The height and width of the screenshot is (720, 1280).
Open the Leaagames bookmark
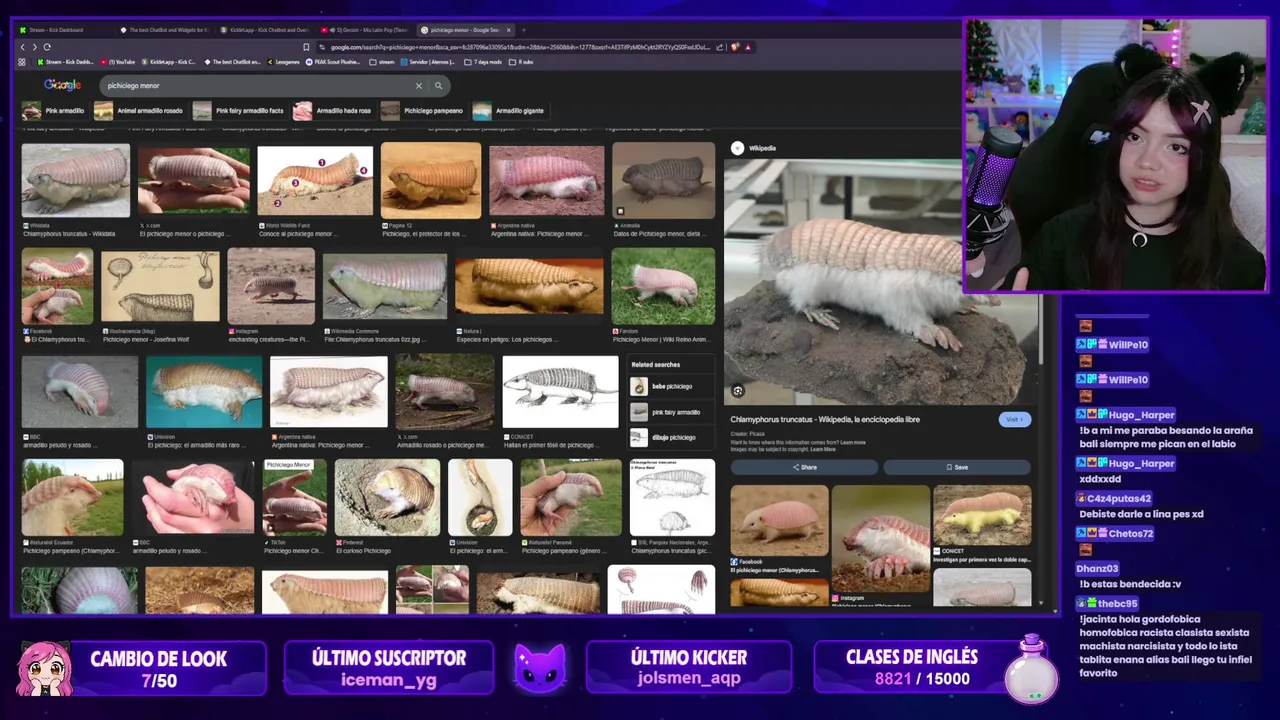click(x=283, y=62)
